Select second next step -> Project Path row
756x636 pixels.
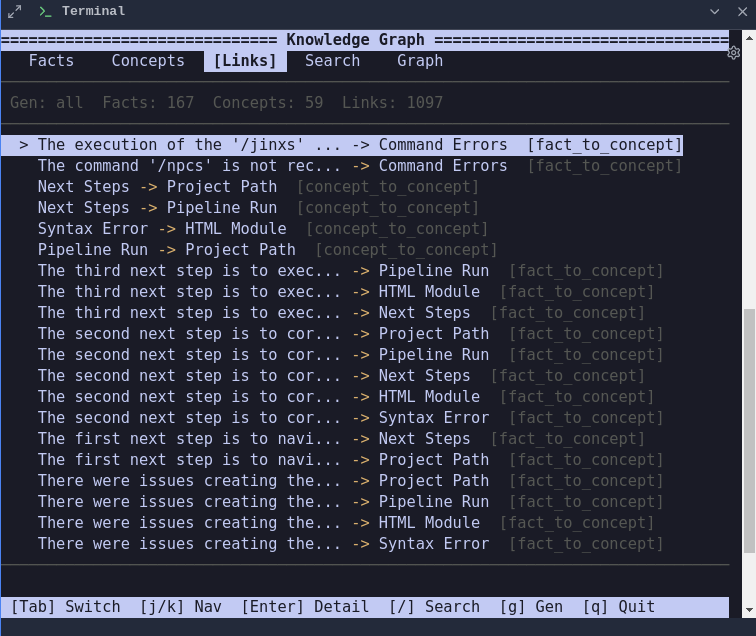coord(350,334)
